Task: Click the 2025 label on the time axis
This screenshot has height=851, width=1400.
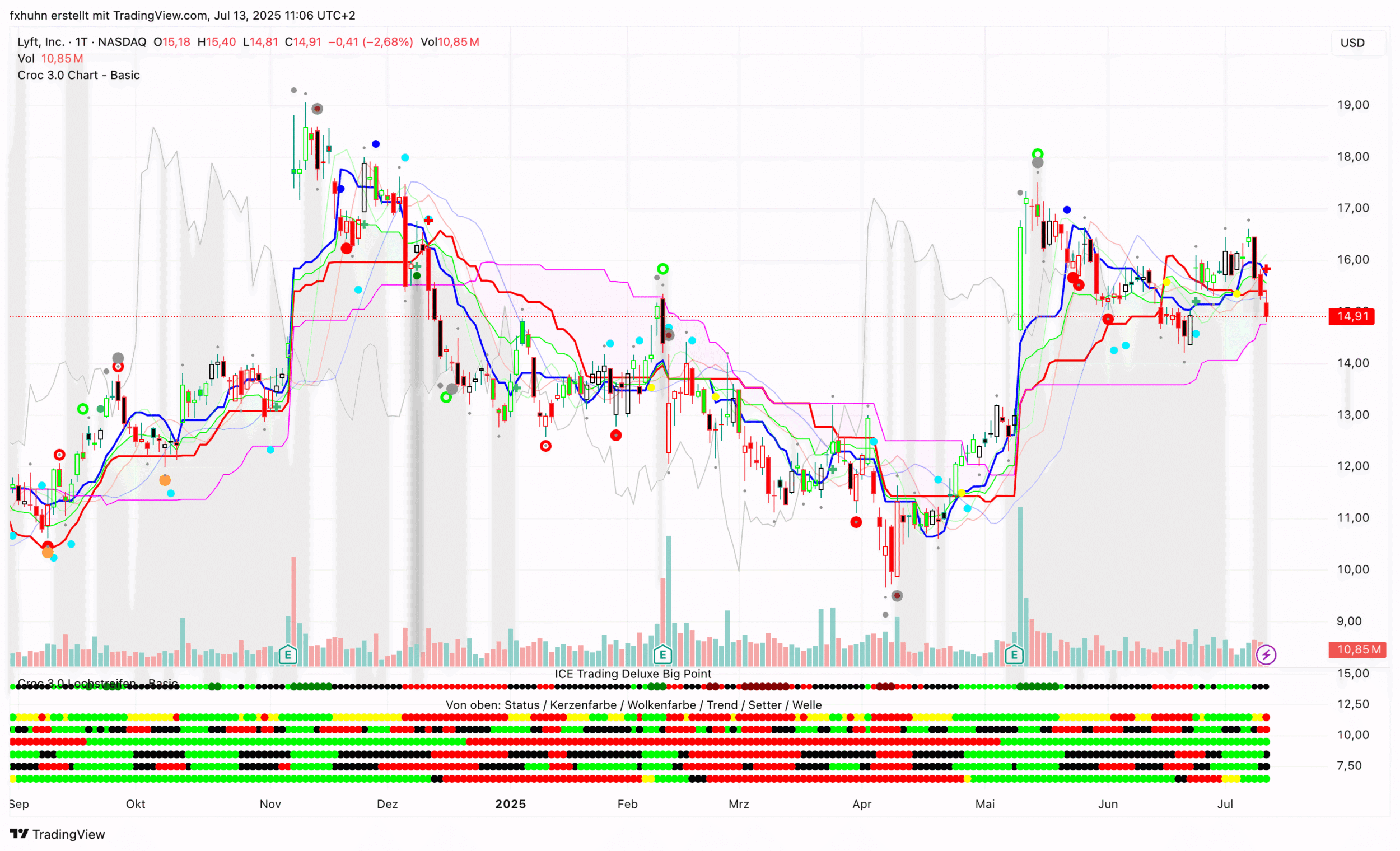Action: pyautogui.click(x=510, y=804)
